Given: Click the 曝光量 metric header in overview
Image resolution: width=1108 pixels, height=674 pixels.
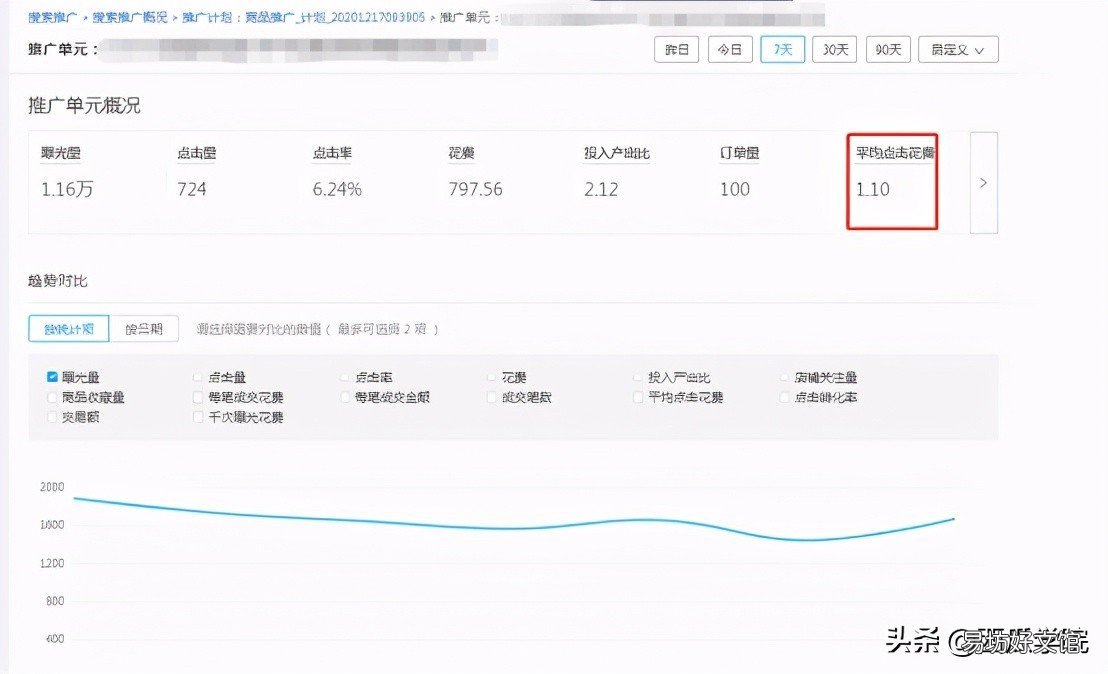Looking at the screenshot, I should (x=61, y=153).
